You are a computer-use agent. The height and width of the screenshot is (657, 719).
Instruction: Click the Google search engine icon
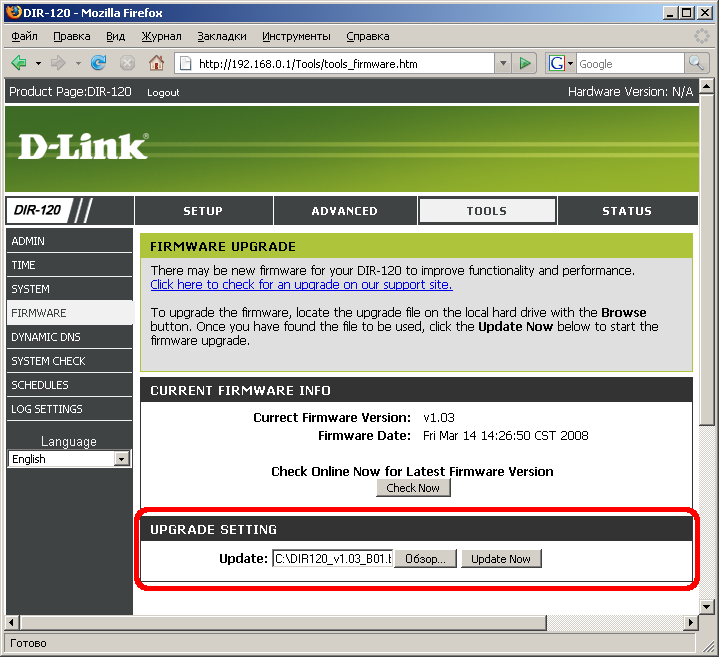click(556, 63)
